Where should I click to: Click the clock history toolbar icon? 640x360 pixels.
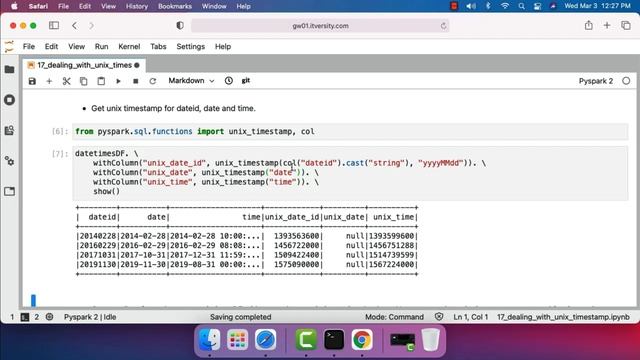pyautogui.click(x=229, y=81)
